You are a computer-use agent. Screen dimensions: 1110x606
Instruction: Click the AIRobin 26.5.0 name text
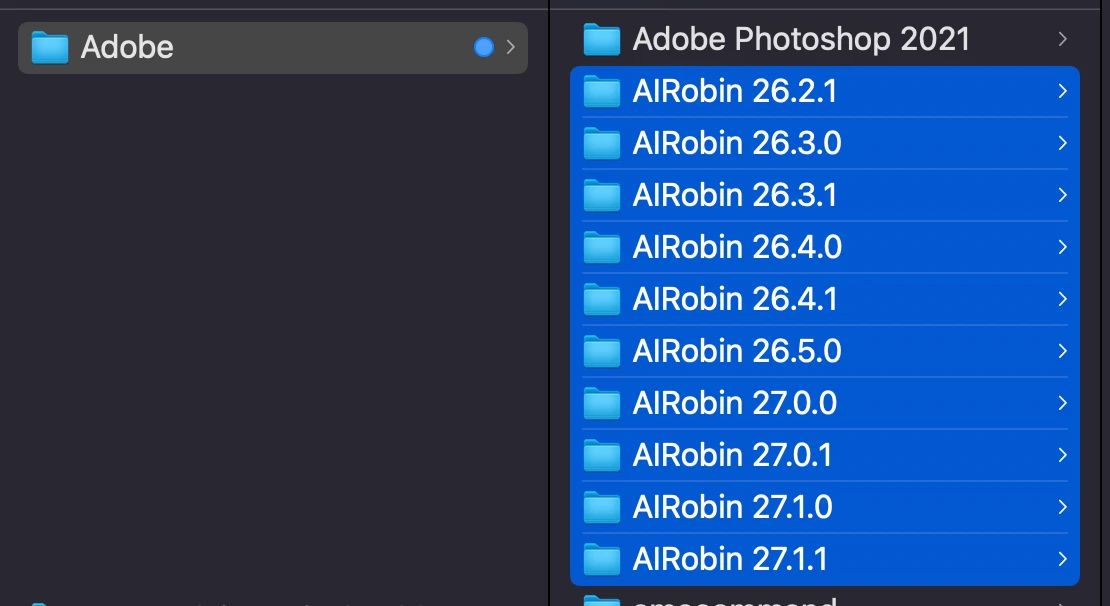(x=737, y=351)
